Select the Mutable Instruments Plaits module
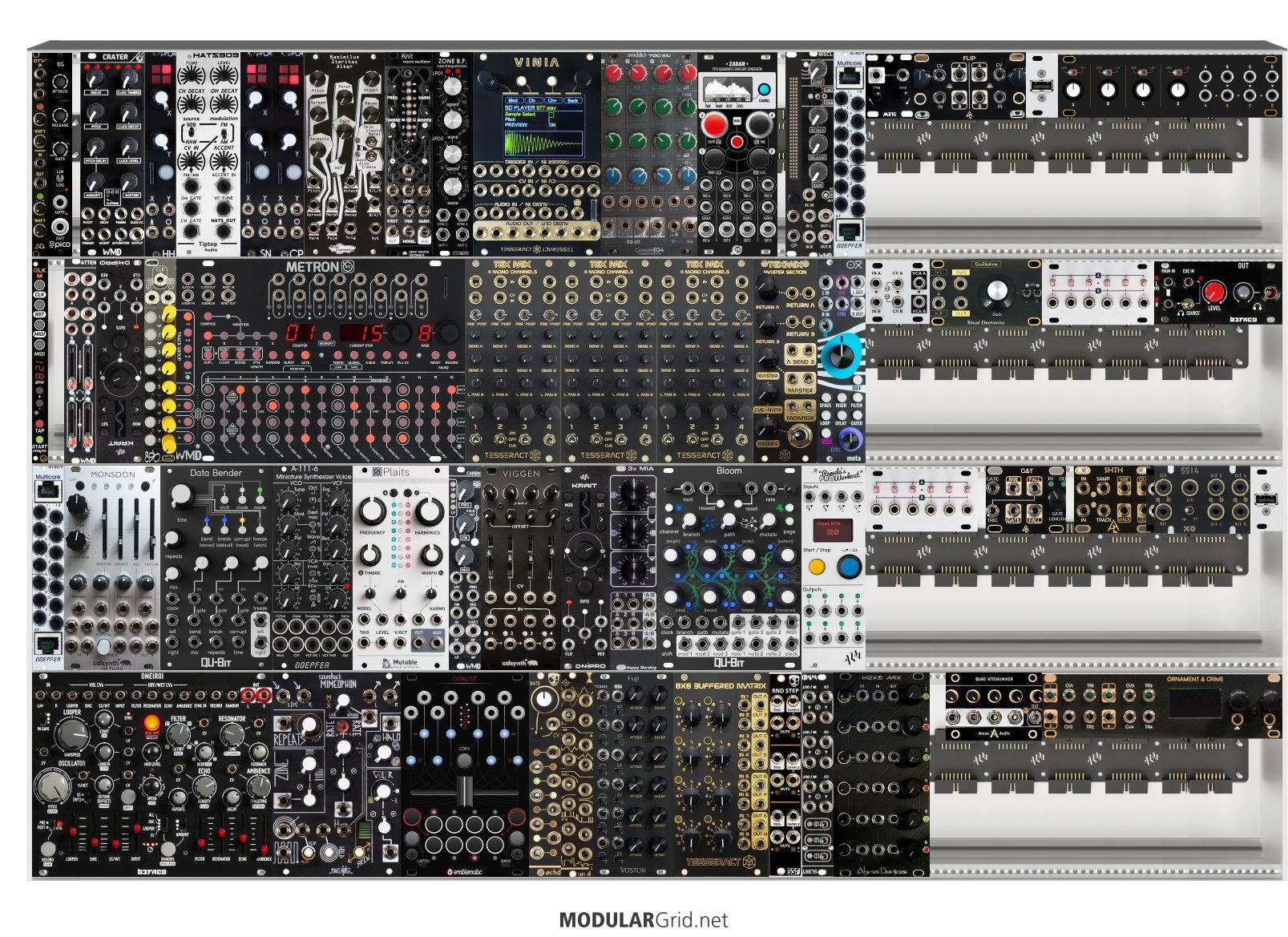Image resolution: width=1288 pixels, height=937 pixels. click(401, 567)
